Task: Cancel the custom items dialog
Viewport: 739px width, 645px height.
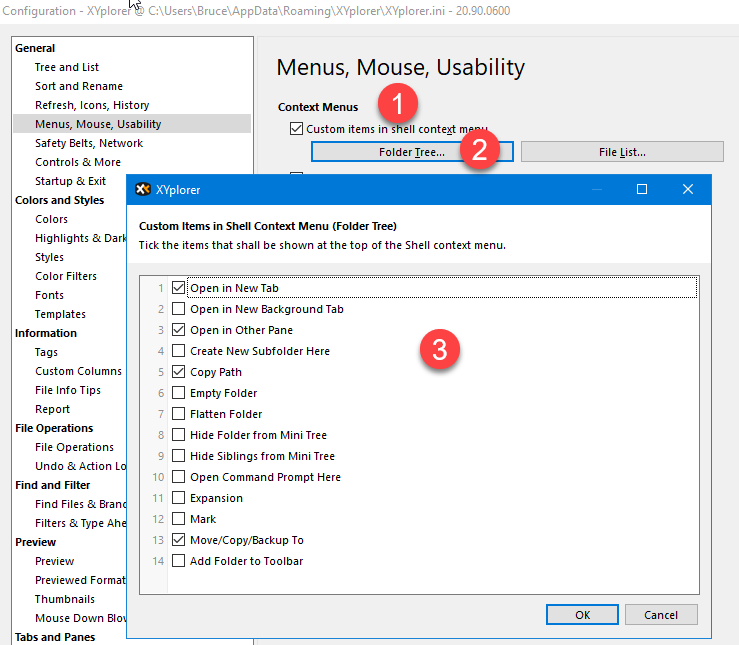Action: (661, 614)
